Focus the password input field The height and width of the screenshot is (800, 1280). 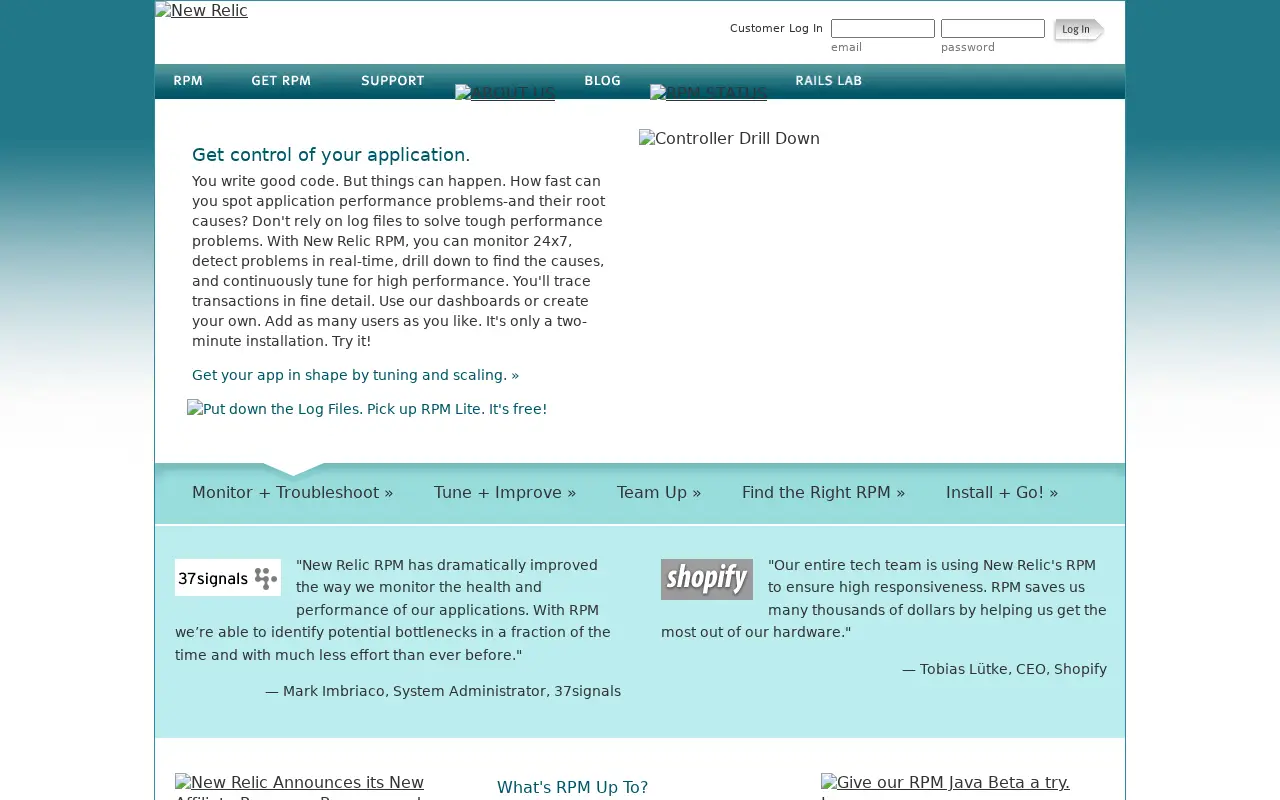tap(993, 28)
